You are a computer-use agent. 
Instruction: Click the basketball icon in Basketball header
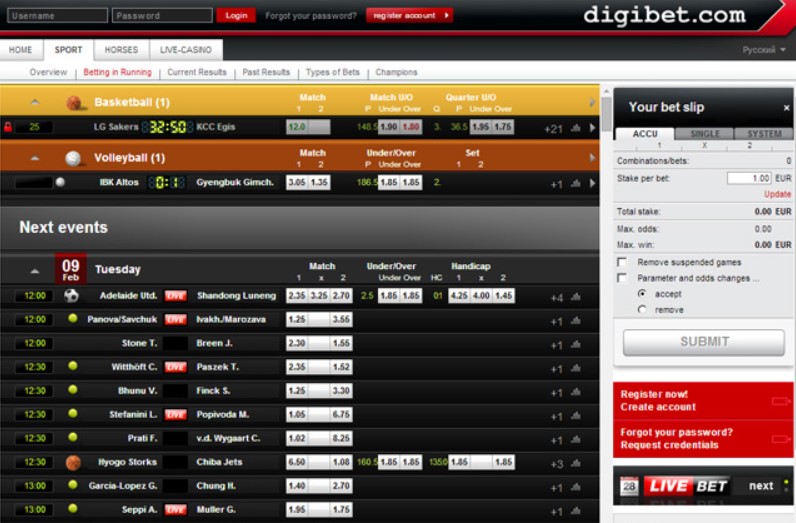point(75,103)
